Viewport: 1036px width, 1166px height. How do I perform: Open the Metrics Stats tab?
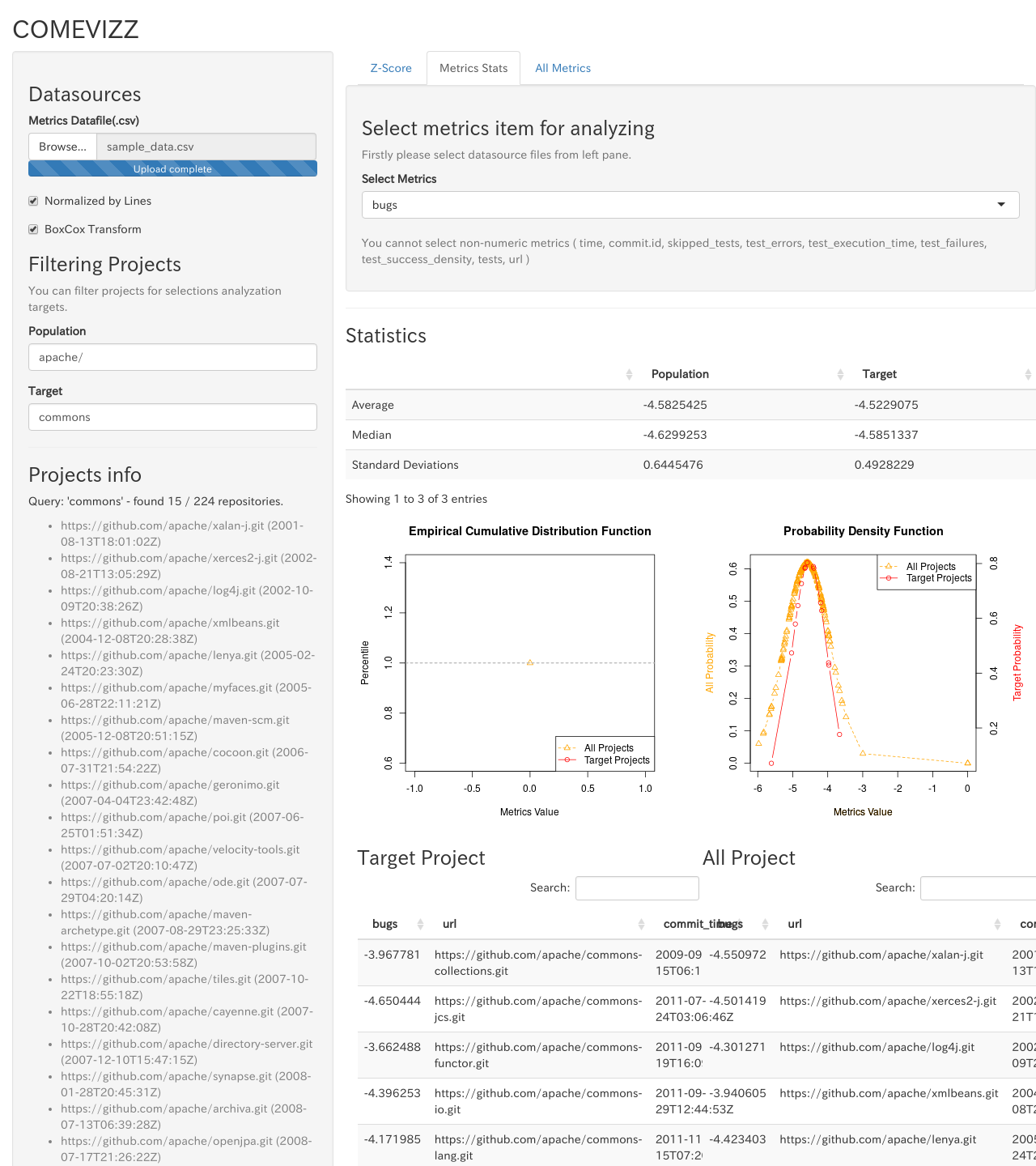coord(473,68)
